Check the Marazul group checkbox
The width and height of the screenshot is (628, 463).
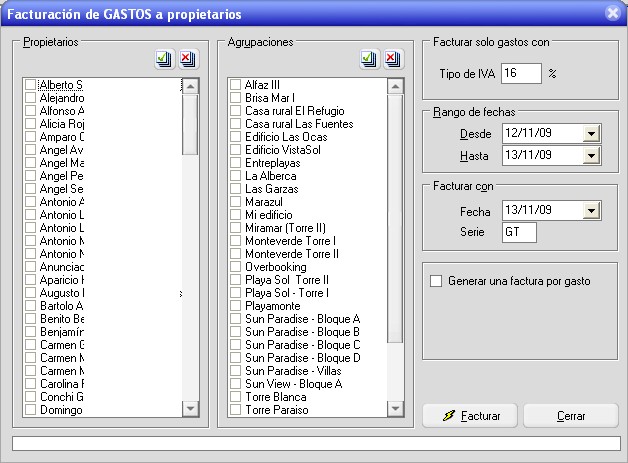point(236,202)
